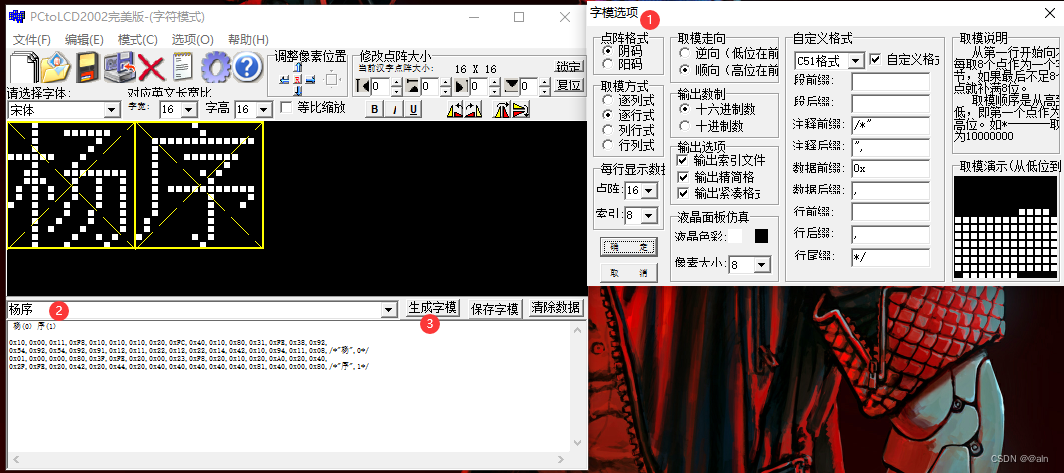
Task: Click the rotate counter-clockwise glyph icon
Action: tap(455, 109)
